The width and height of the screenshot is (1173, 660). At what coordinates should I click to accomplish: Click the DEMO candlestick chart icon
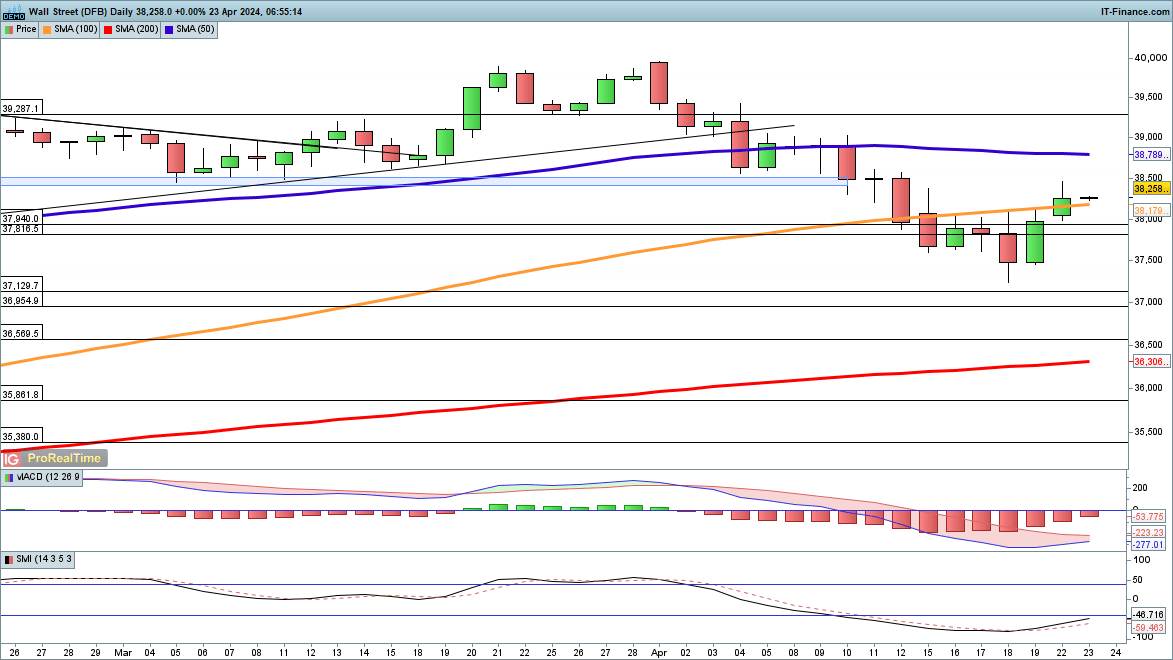12,11
